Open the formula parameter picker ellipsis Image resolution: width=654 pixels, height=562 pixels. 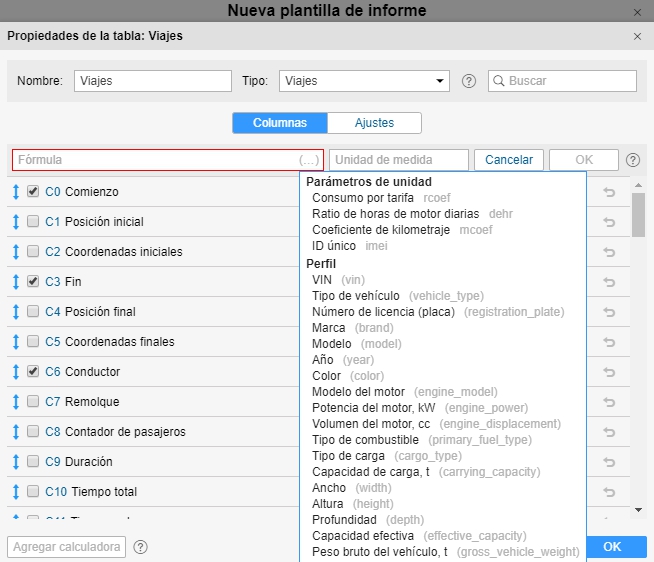tap(308, 160)
